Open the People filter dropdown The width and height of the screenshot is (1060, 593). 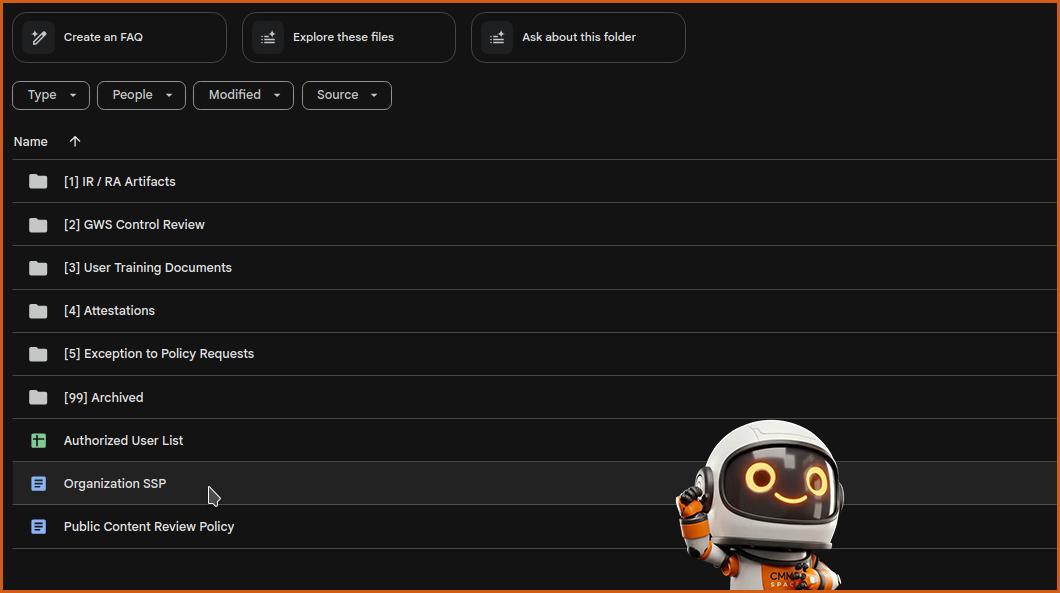[141, 95]
